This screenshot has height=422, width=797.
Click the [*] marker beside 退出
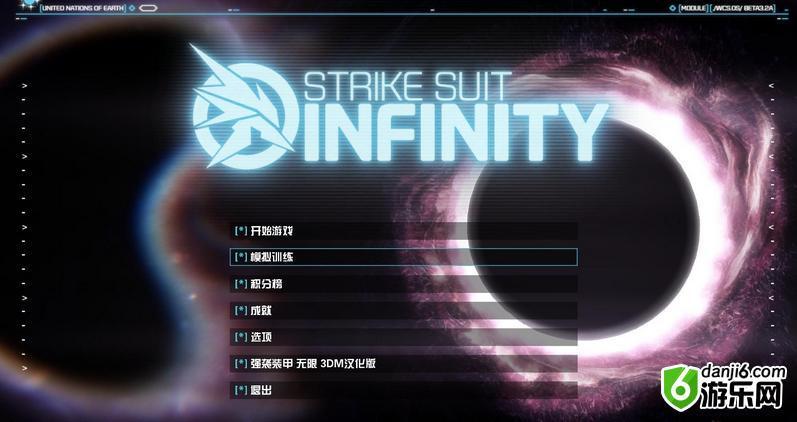[x=240, y=390]
